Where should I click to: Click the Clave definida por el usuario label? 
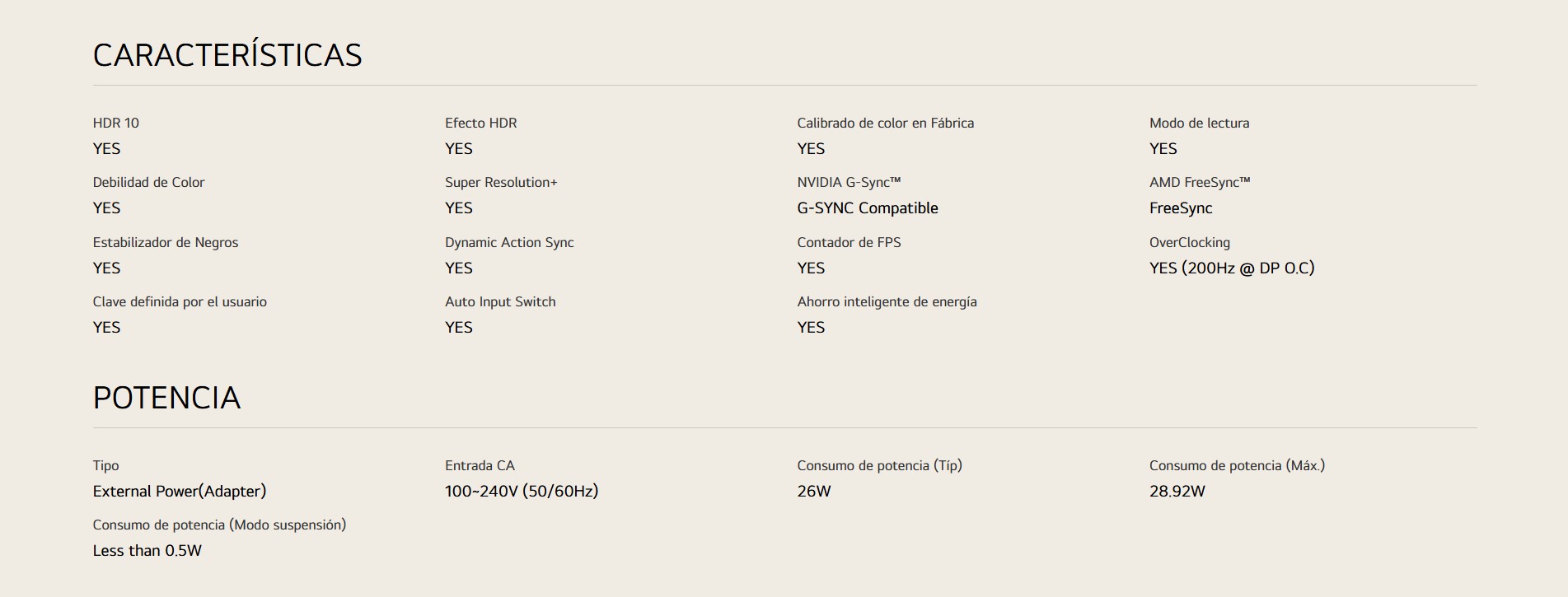pos(180,301)
